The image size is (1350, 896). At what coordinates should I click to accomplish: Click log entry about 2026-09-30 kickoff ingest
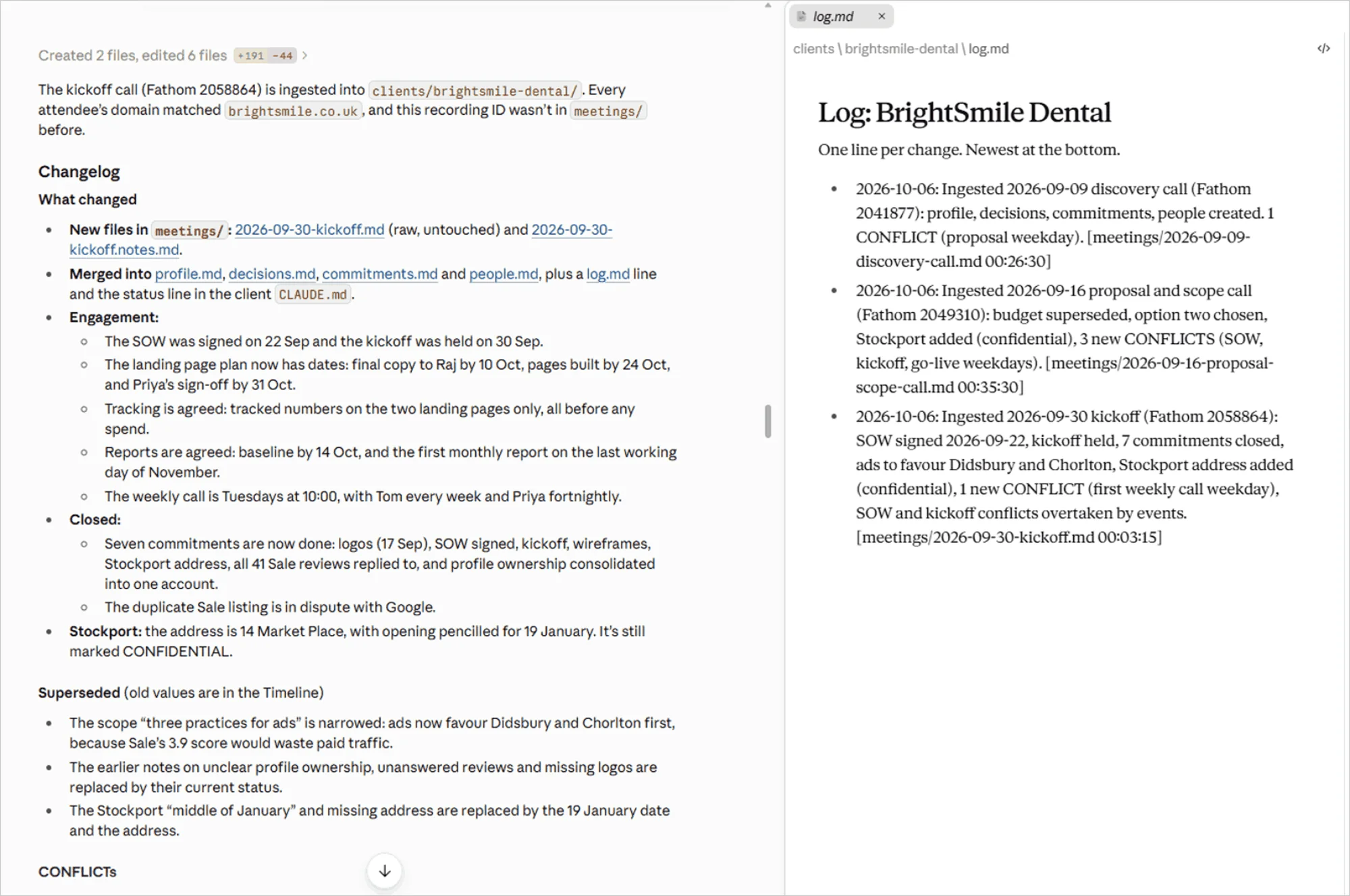[1073, 476]
